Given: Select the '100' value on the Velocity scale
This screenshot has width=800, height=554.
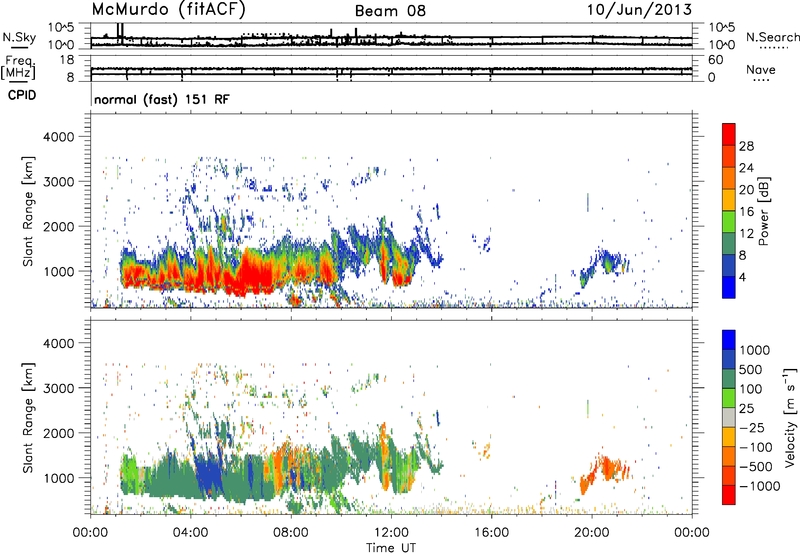Looking at the screenshot, I should coord(753,389).
